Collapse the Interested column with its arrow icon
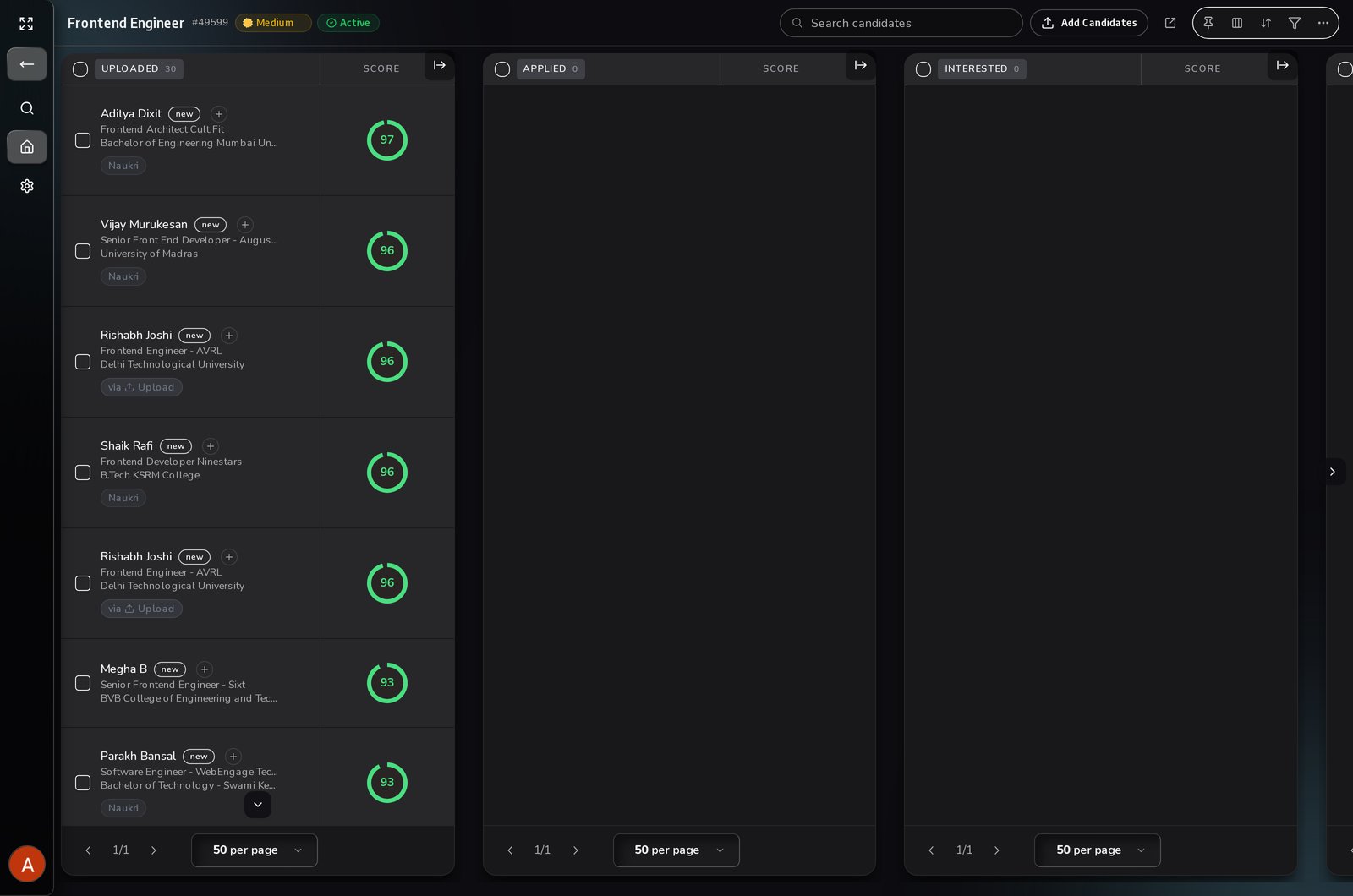Image resolution: width=1353 pixels, height=896 pixels. tap(1283, 66)
